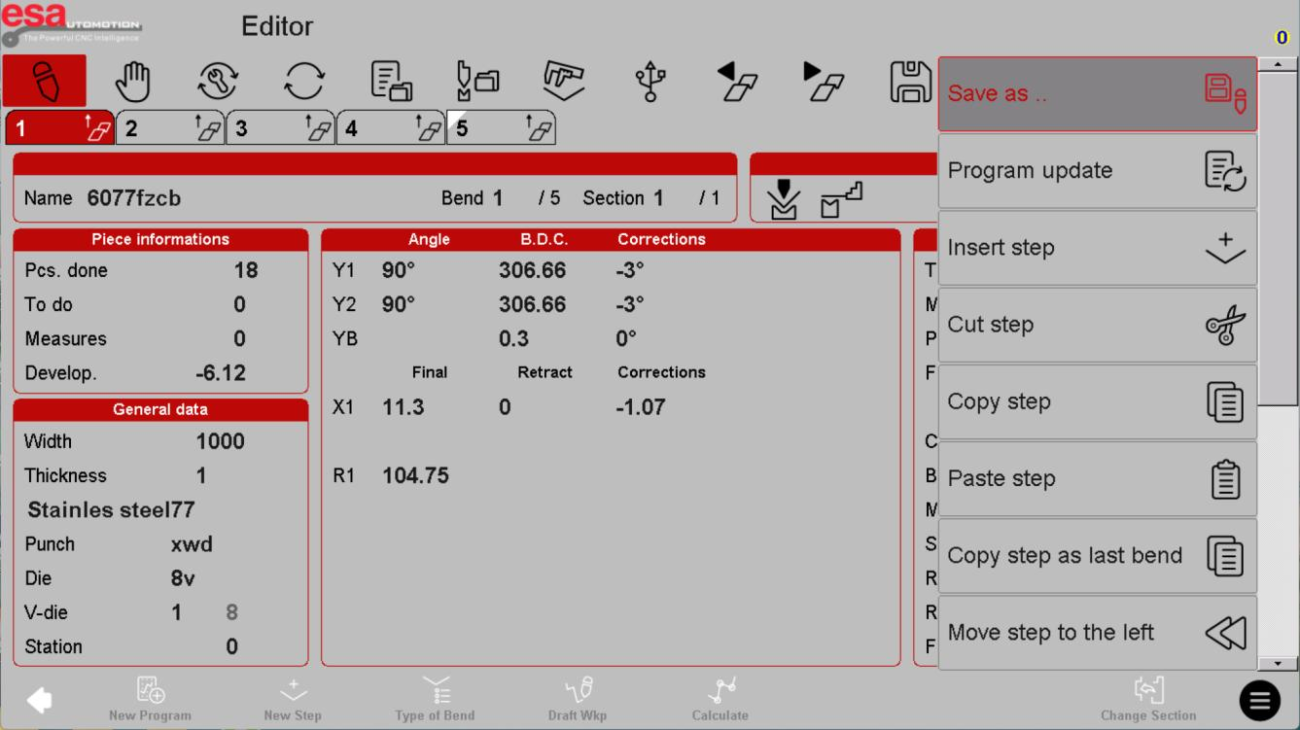1300x730 pixels.
Task: Open the punch and die tools folder icon
Action: (477, 81)
